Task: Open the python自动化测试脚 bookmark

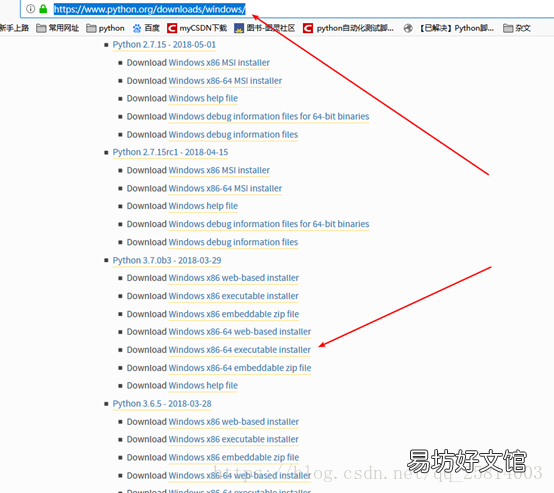Action: coord(348,28)
